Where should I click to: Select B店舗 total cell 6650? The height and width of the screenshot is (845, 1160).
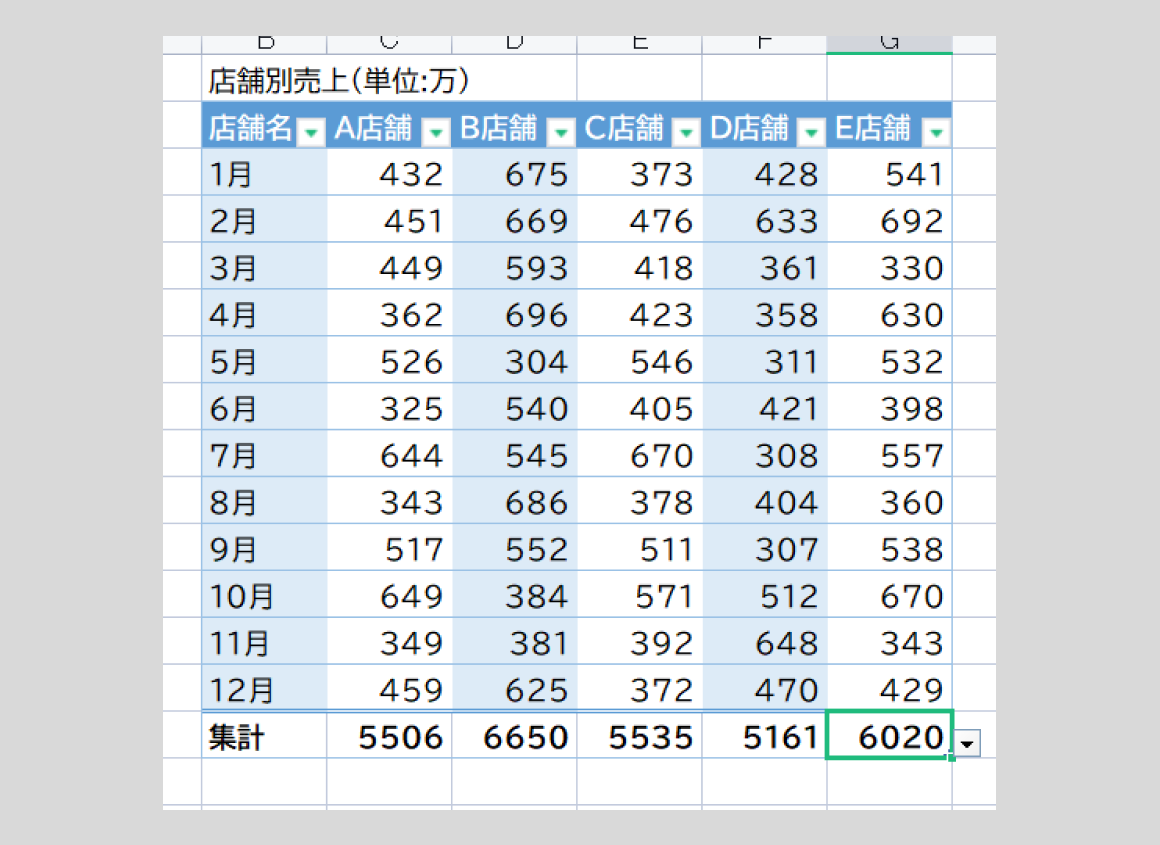(x=514, y=735)
